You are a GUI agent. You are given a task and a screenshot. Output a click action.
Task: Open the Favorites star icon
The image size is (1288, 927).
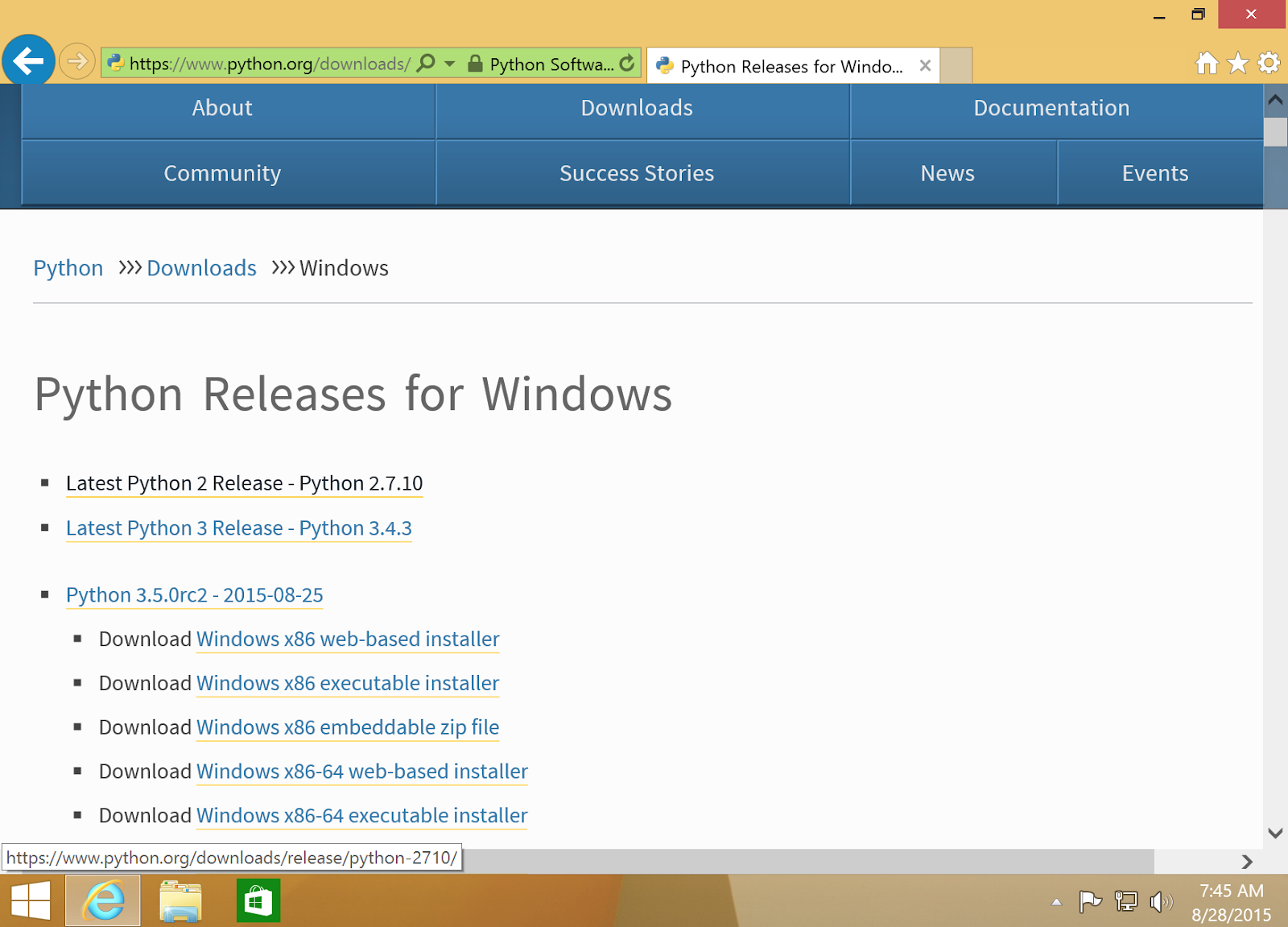(x=1238, y=63)
